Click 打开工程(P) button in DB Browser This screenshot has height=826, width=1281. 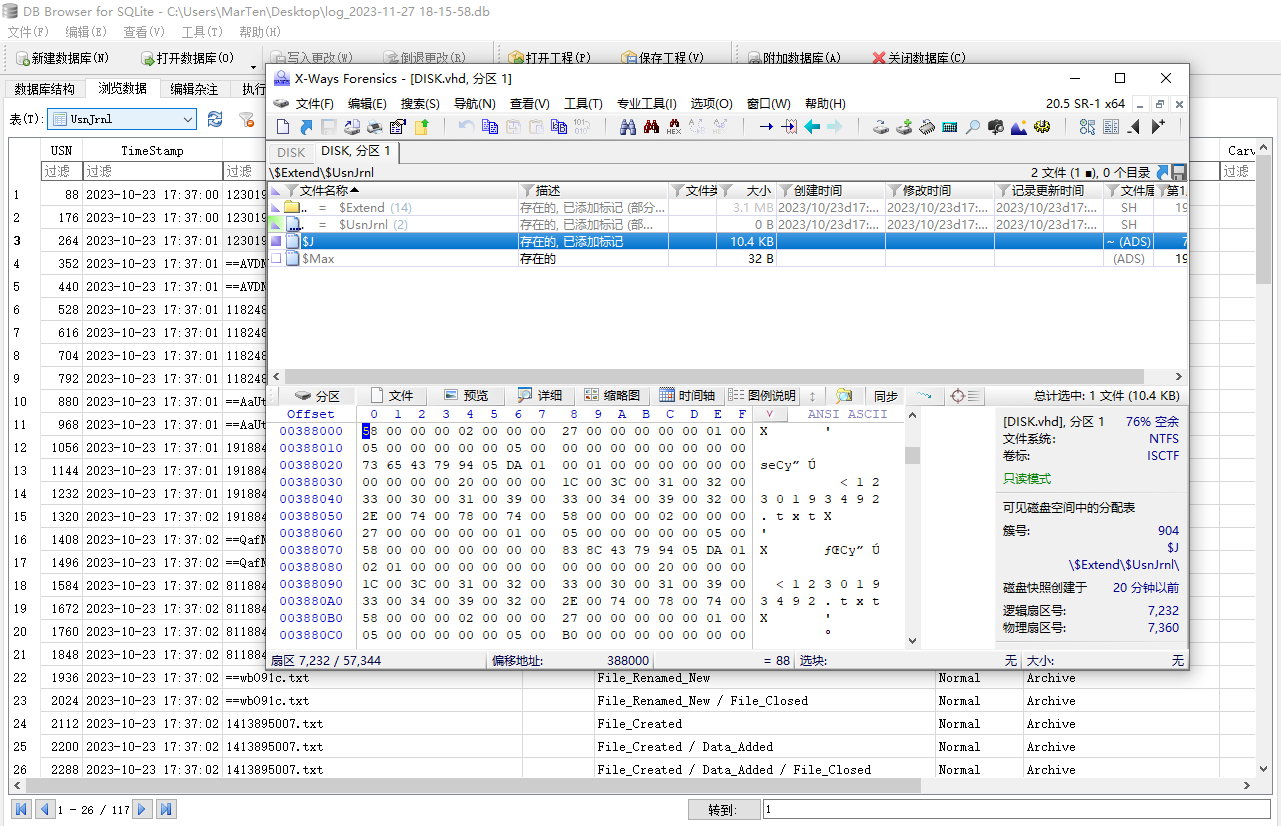click(x=549, y=58)
